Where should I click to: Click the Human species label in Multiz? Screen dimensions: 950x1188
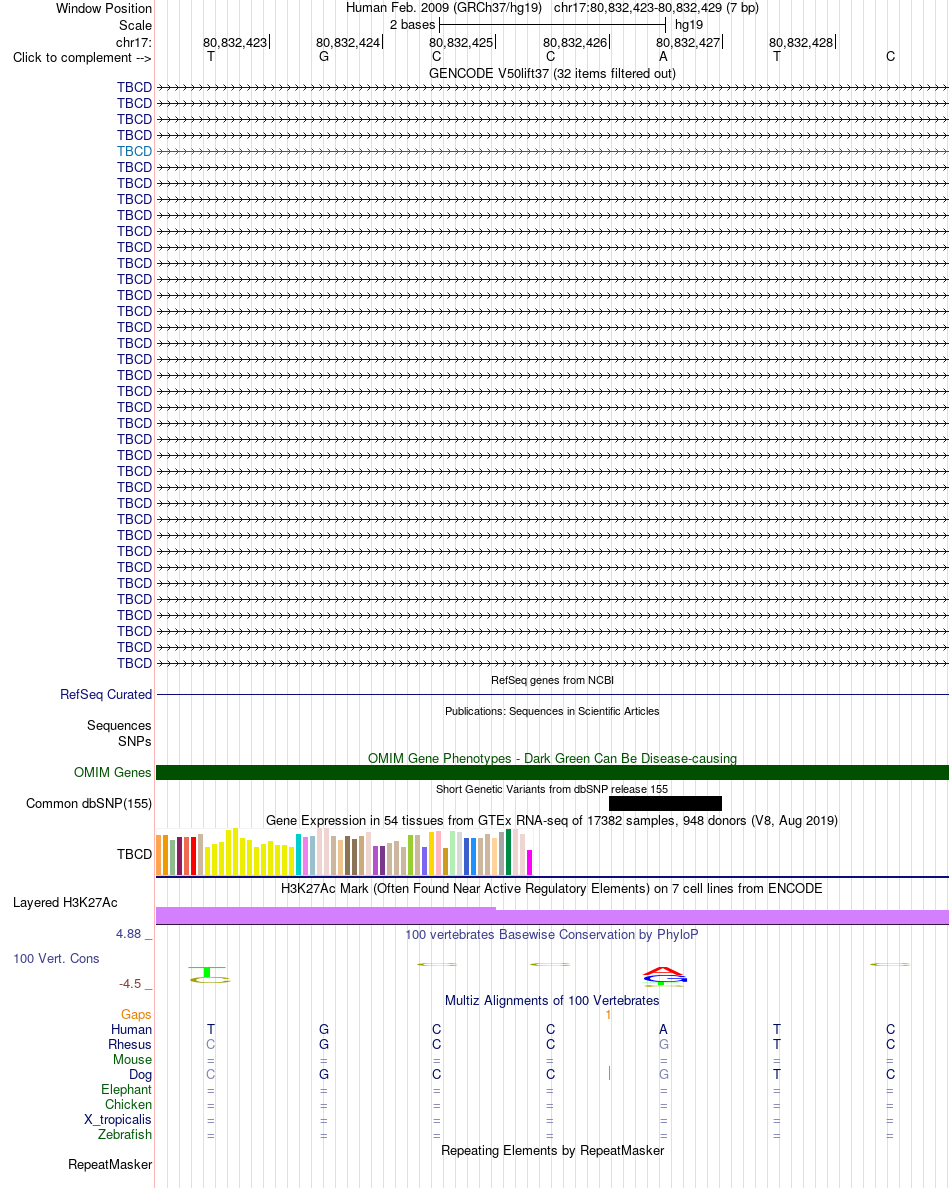(131, 1030)
